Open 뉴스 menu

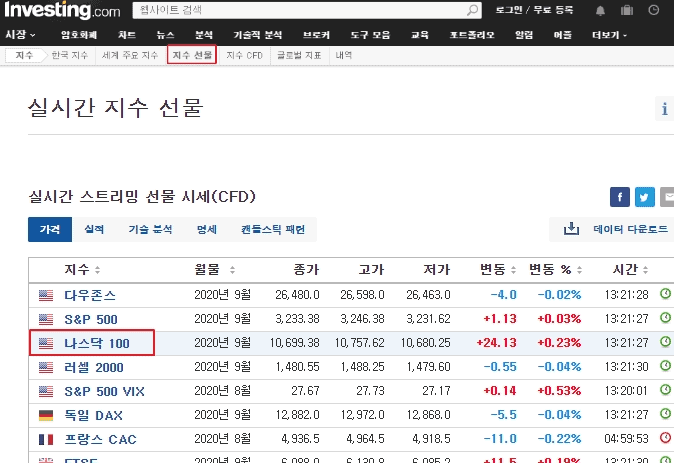click(165, 35)
